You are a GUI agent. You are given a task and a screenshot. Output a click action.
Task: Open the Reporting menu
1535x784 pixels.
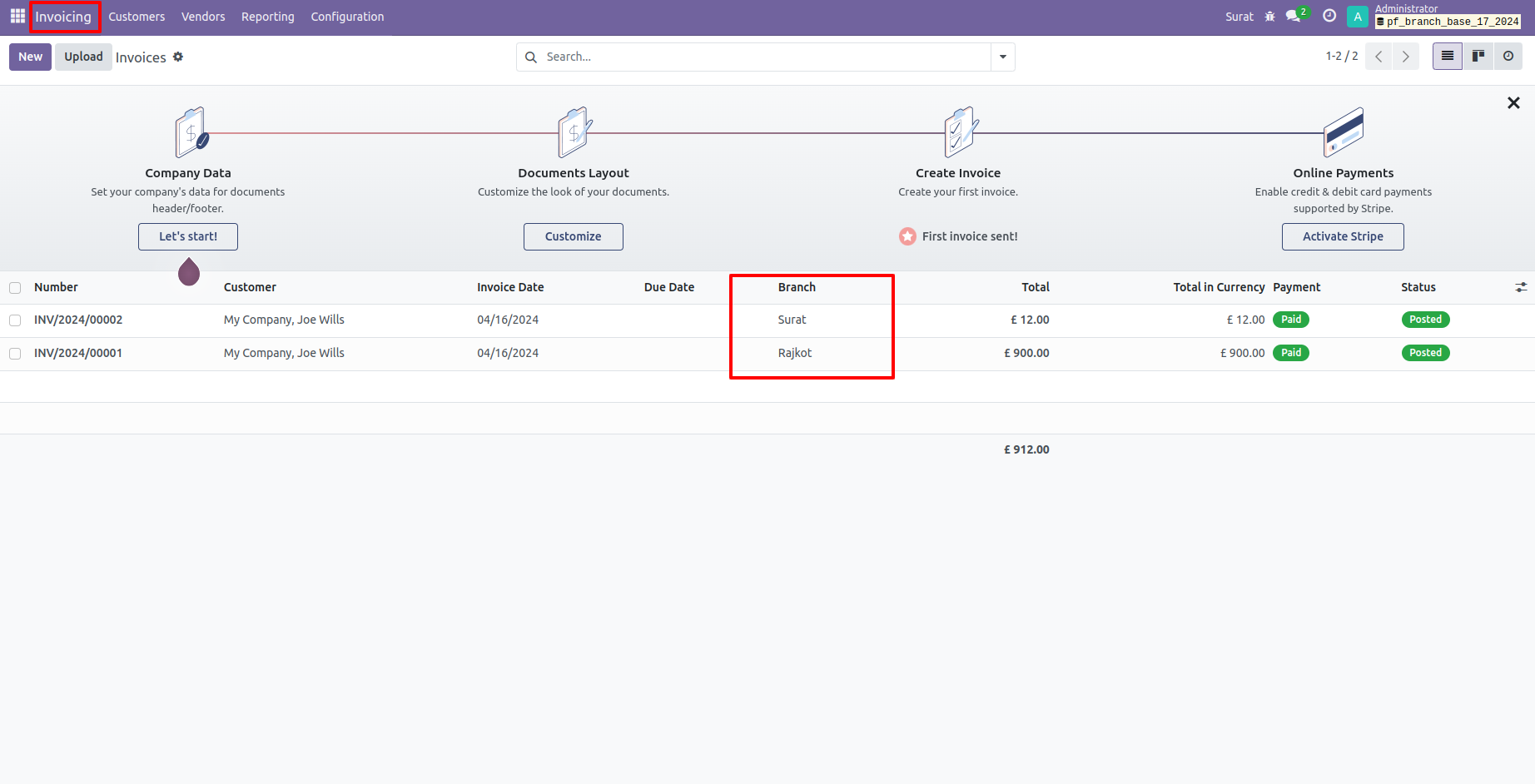(x=267, y=16)
